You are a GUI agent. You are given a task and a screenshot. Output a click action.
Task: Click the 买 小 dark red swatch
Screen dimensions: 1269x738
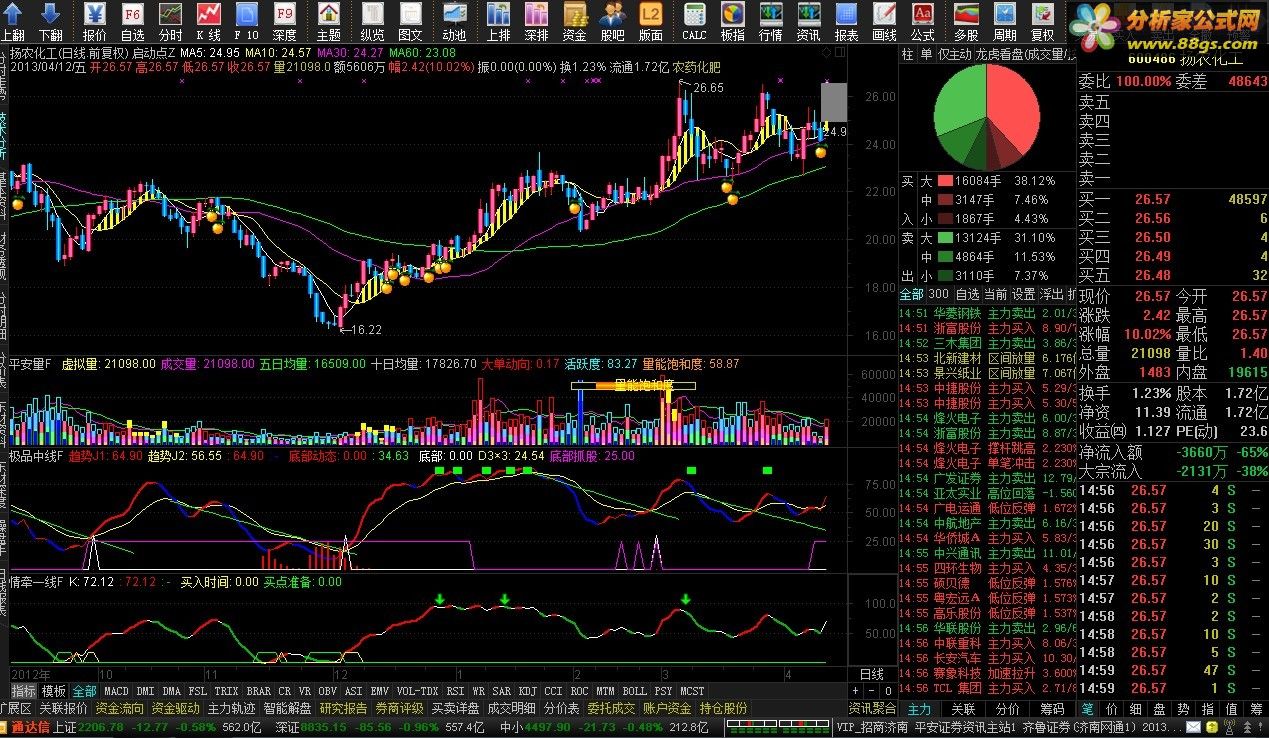[944, 219]
